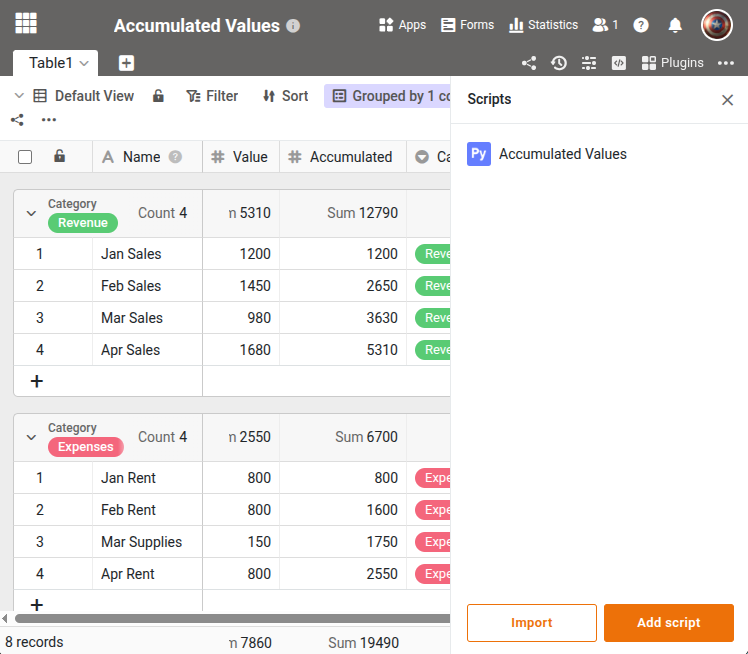Expand the views list chevron

[19, 96]
